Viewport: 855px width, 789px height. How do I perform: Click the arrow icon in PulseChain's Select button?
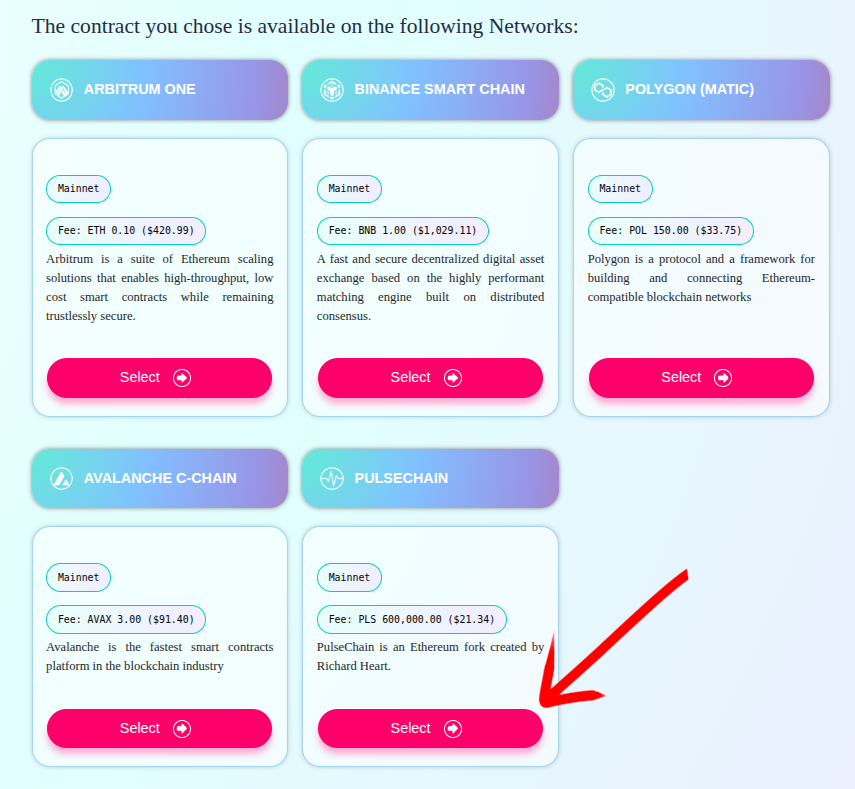coord(453,728)
